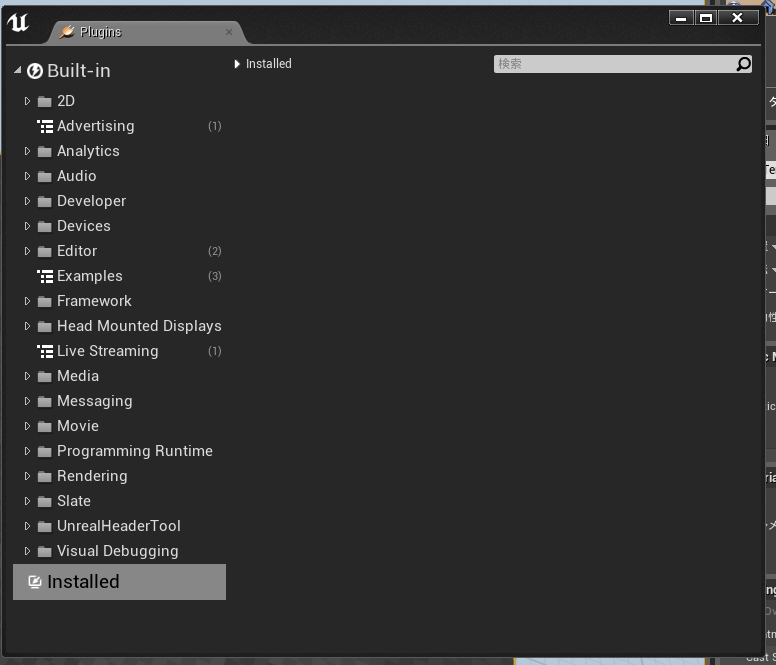Image resolution: width=776 pixels, height=665 pixels.
Task: Focus the plugin search field
Action: pos(623,64)
